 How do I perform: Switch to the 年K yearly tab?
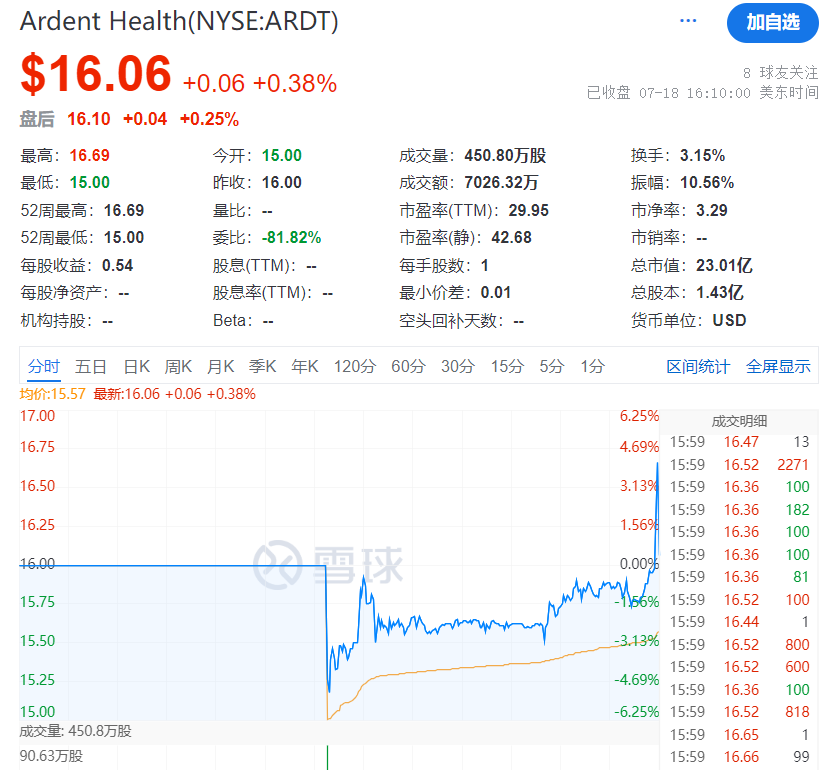303,366
